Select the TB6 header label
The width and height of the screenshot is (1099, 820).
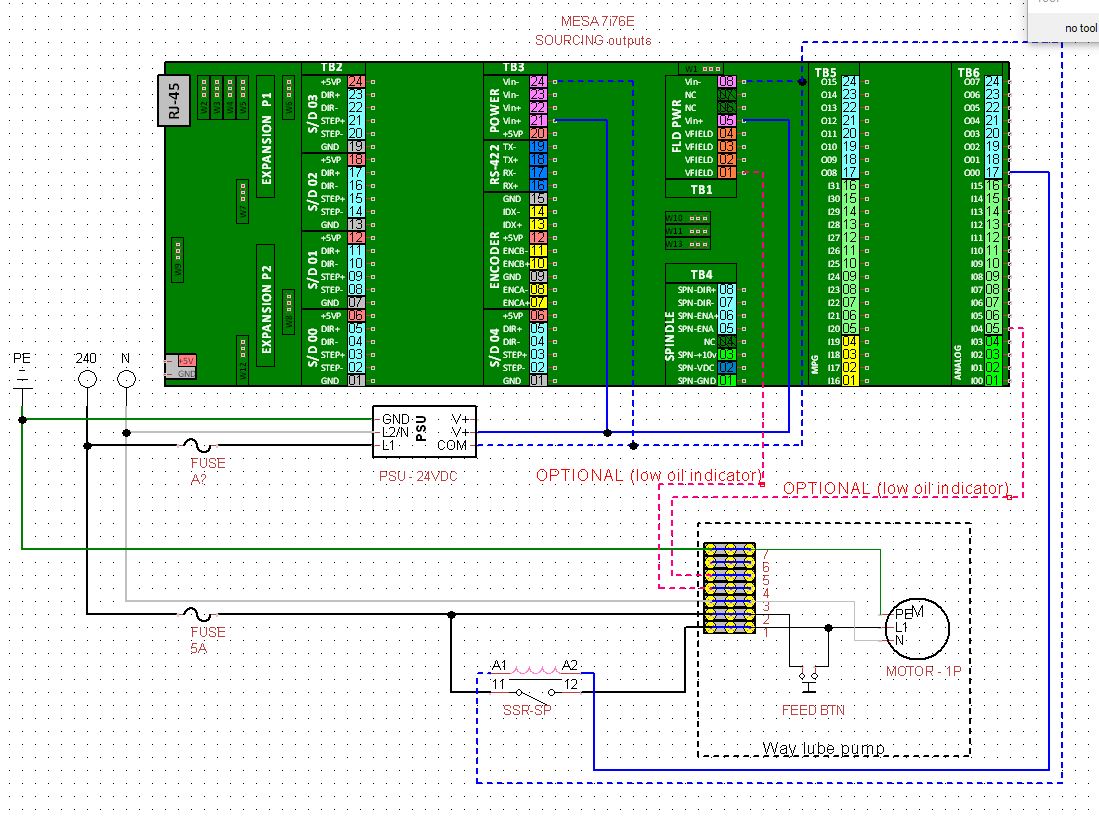(x=969, y=72)
